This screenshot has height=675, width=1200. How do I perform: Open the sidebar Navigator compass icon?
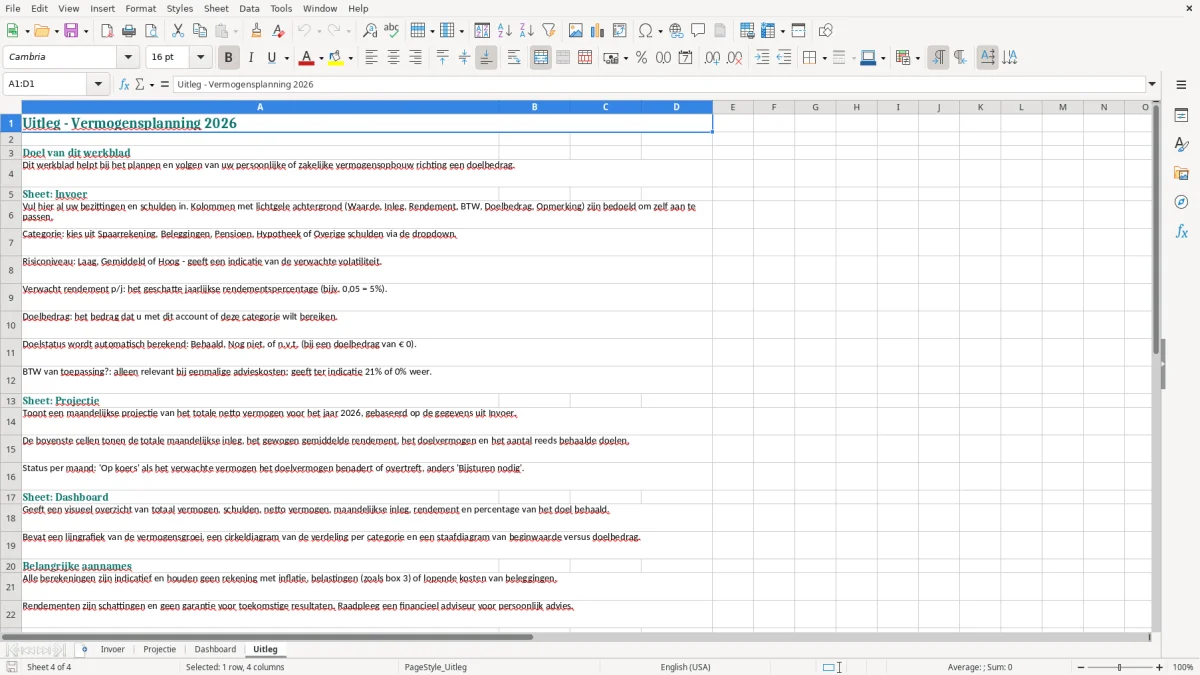click(x=1181, y=202)
